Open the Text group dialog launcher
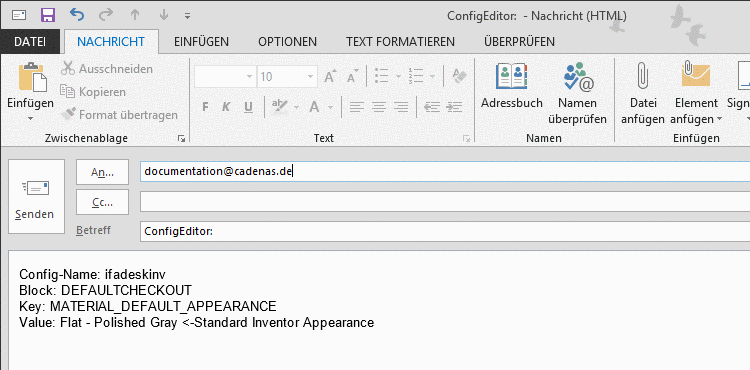The height and width of the screenshot is (370, 750). [x=466, y=139]
